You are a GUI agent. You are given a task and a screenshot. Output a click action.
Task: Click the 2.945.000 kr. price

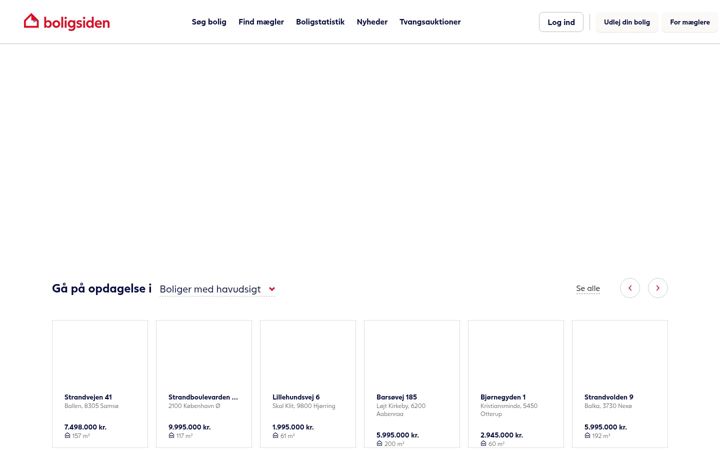[x=501, y=434]
